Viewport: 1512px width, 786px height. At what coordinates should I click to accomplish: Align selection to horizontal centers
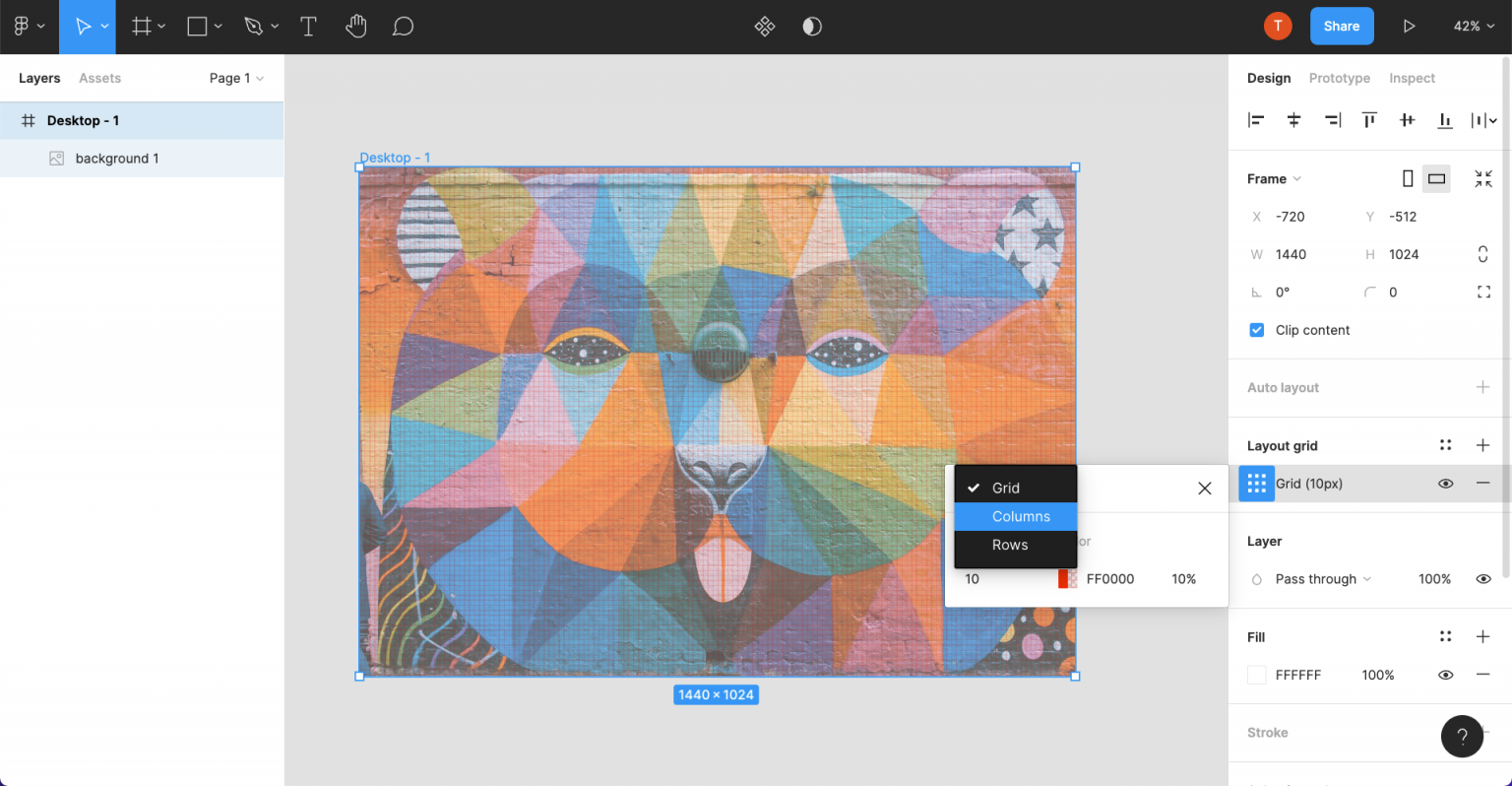tap(1293, 120)
